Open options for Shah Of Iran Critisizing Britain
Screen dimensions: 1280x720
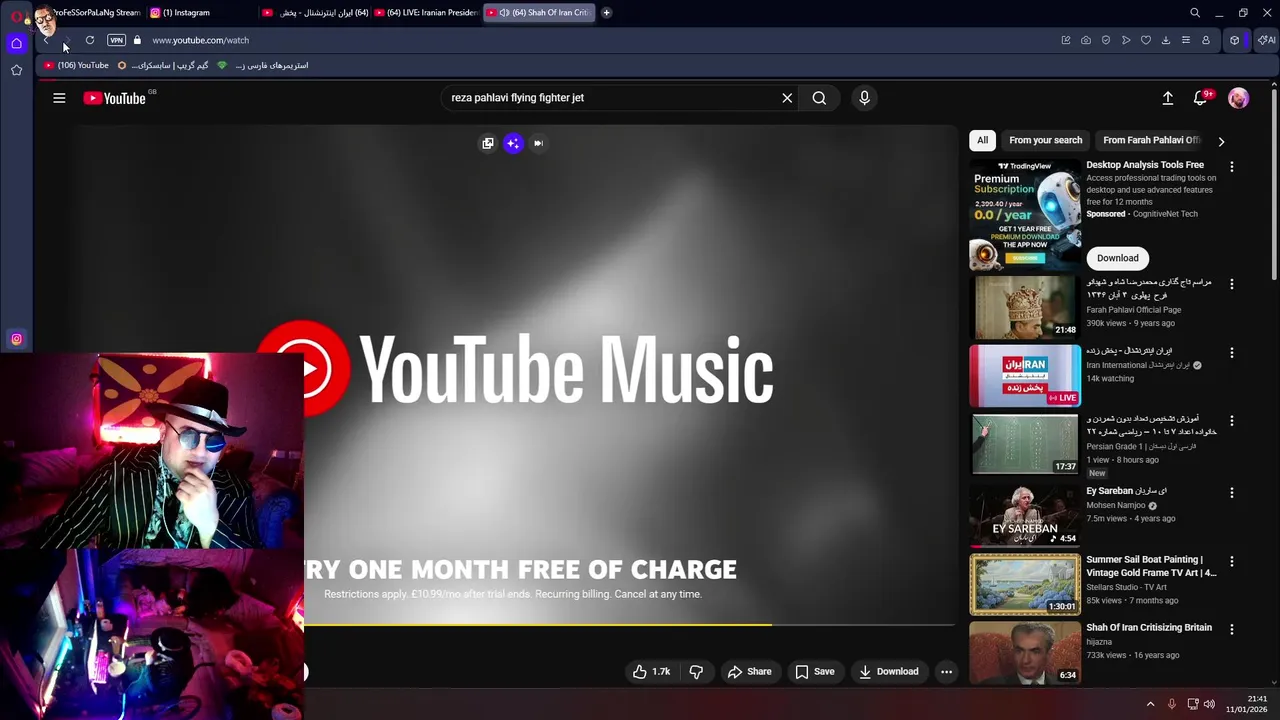[1232, 630]
